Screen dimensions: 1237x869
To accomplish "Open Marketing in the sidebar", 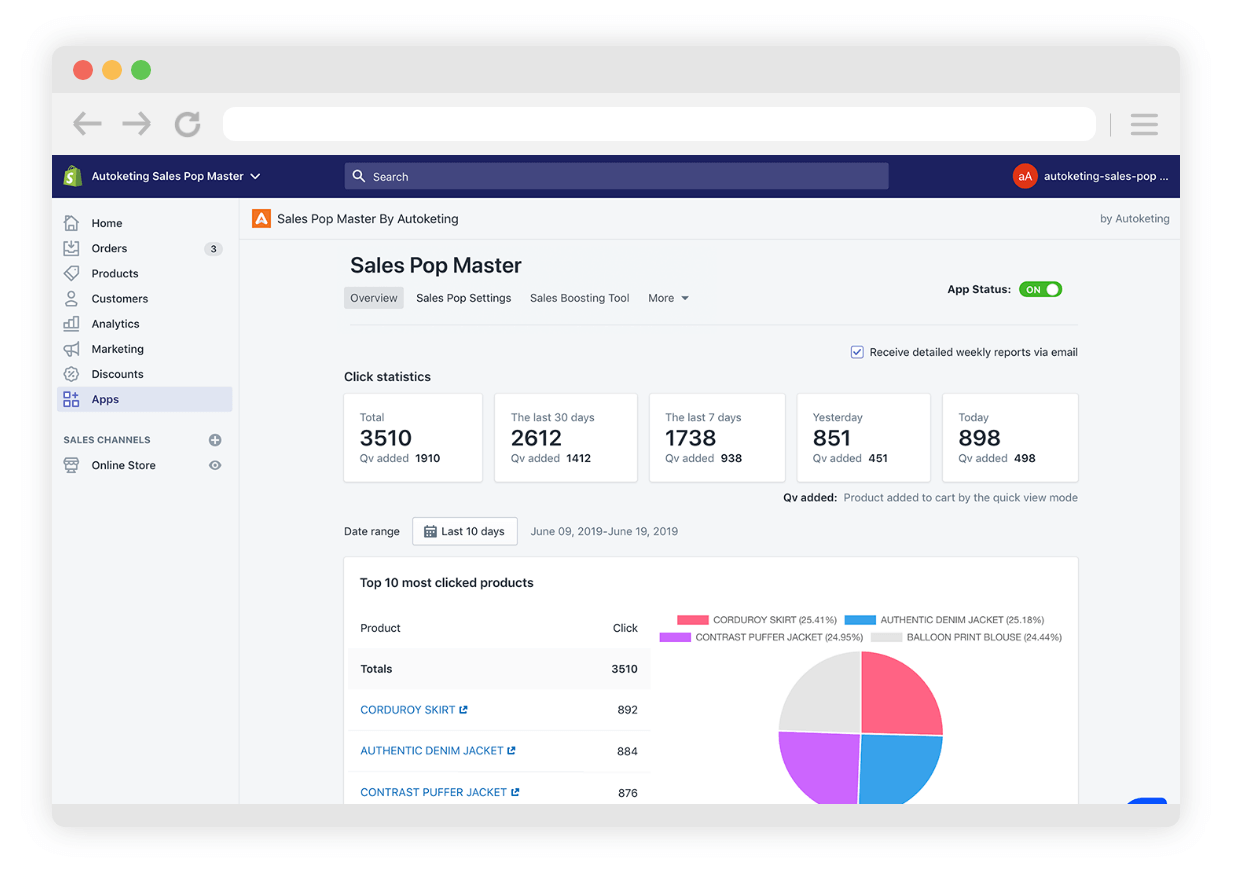I will point(118,349).
